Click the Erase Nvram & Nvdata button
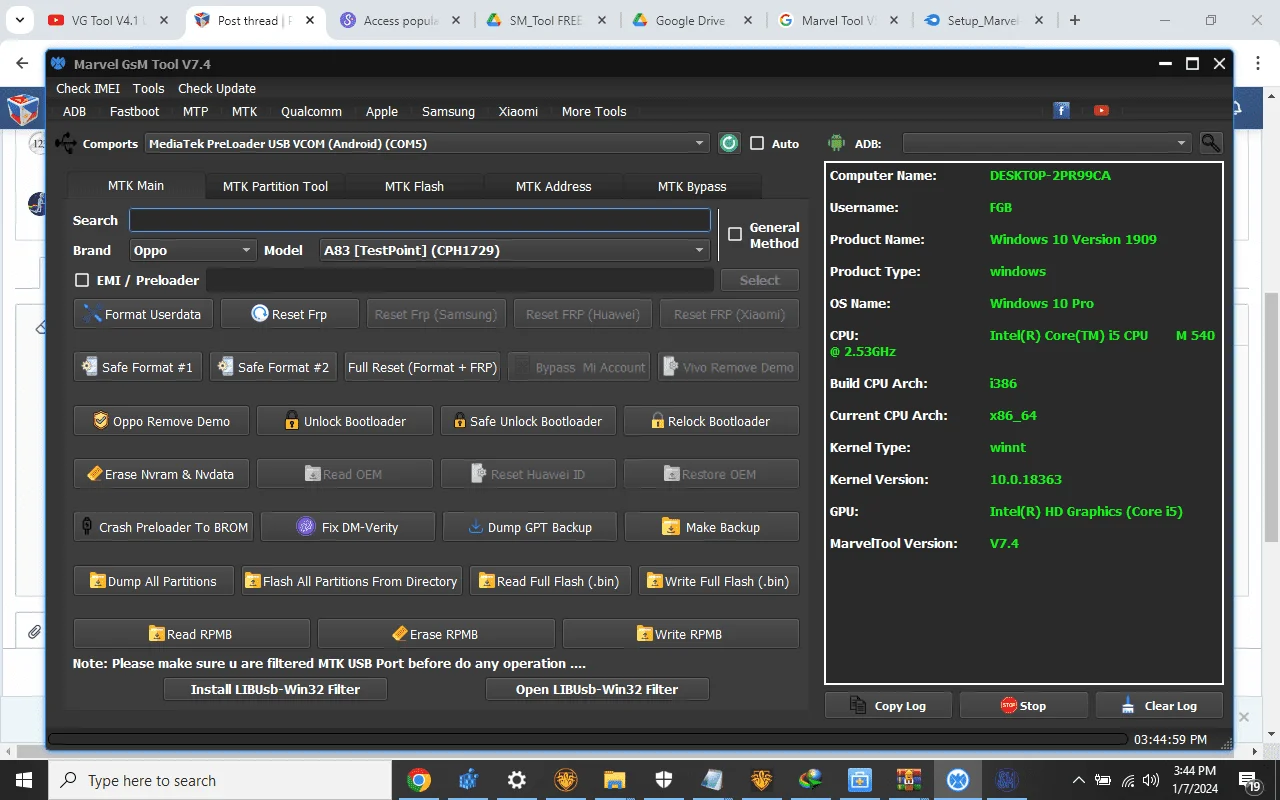The width and height of the screenshot is (1280, 800). tap(161, 474)
